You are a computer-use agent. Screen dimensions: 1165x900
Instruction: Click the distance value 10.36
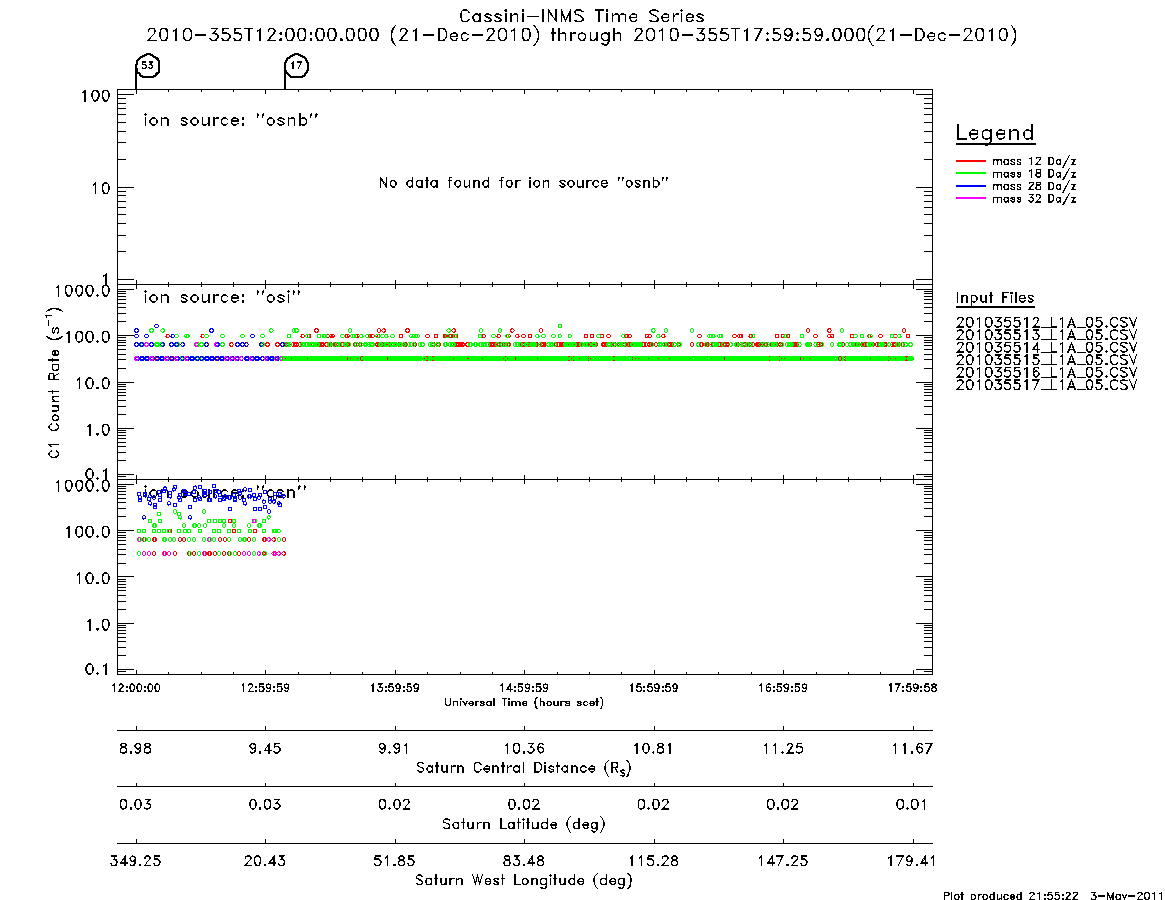(524, 748)
